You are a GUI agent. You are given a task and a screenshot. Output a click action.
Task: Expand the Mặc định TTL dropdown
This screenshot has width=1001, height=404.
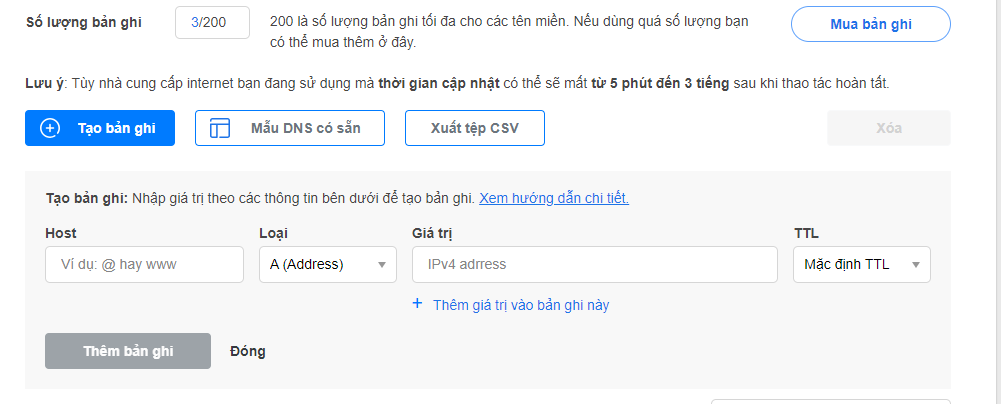click(862, 264)
